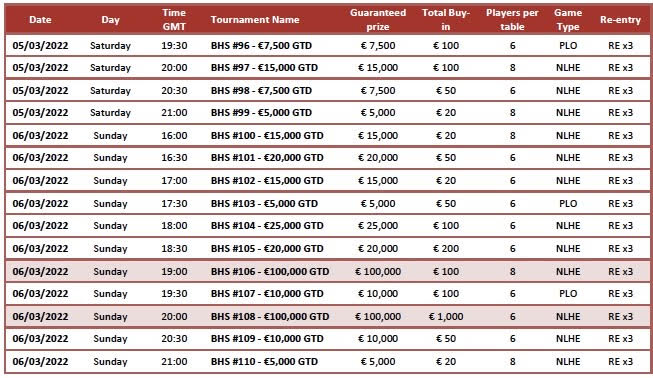
Task: Click the € 200 buy-in cell
Action: point(446,249)
